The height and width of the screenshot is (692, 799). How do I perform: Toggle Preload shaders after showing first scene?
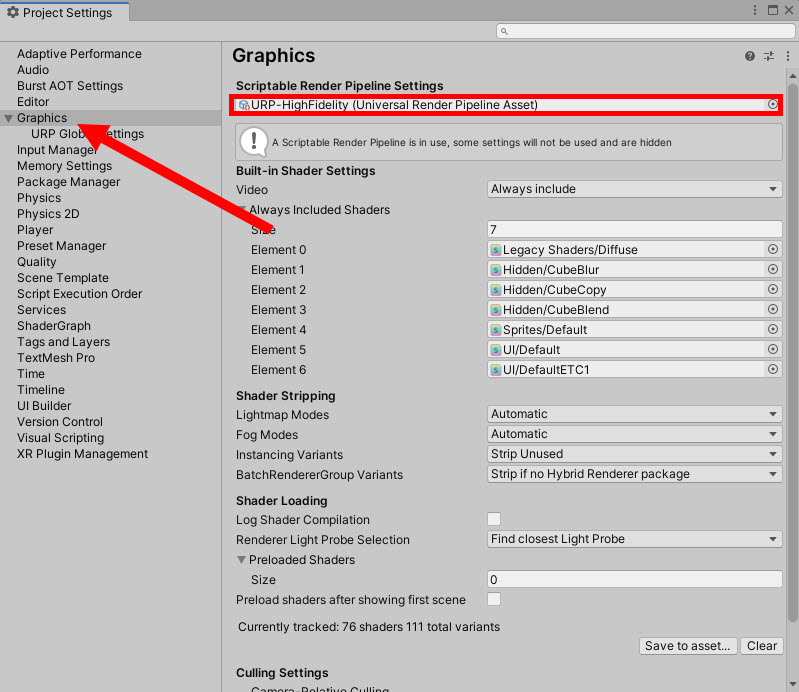(x=494, y=599)
